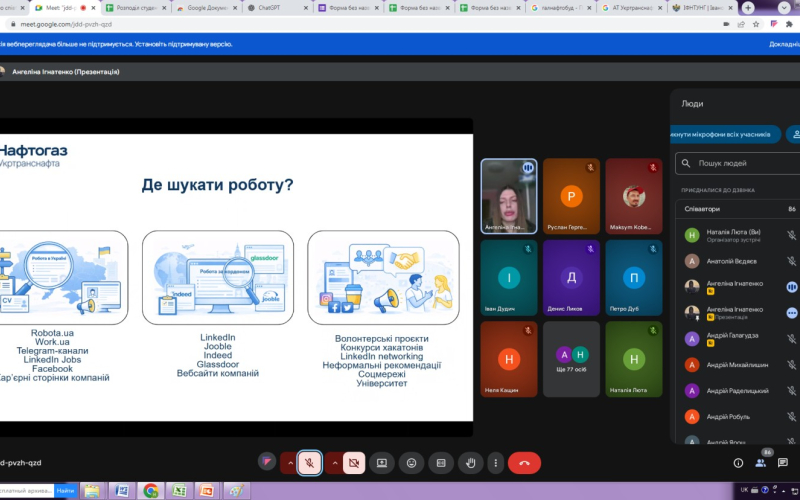Turn on camera from the call controls
This screenshot has height=500, width=800.
[x=354, y=463]
